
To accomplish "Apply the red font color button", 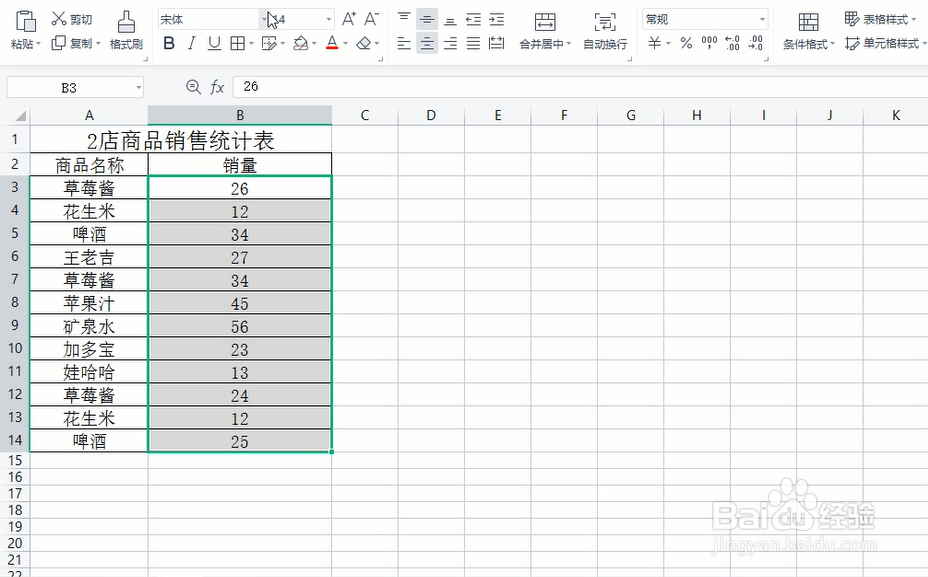I will pyautogui.click(x=332, y=43).
